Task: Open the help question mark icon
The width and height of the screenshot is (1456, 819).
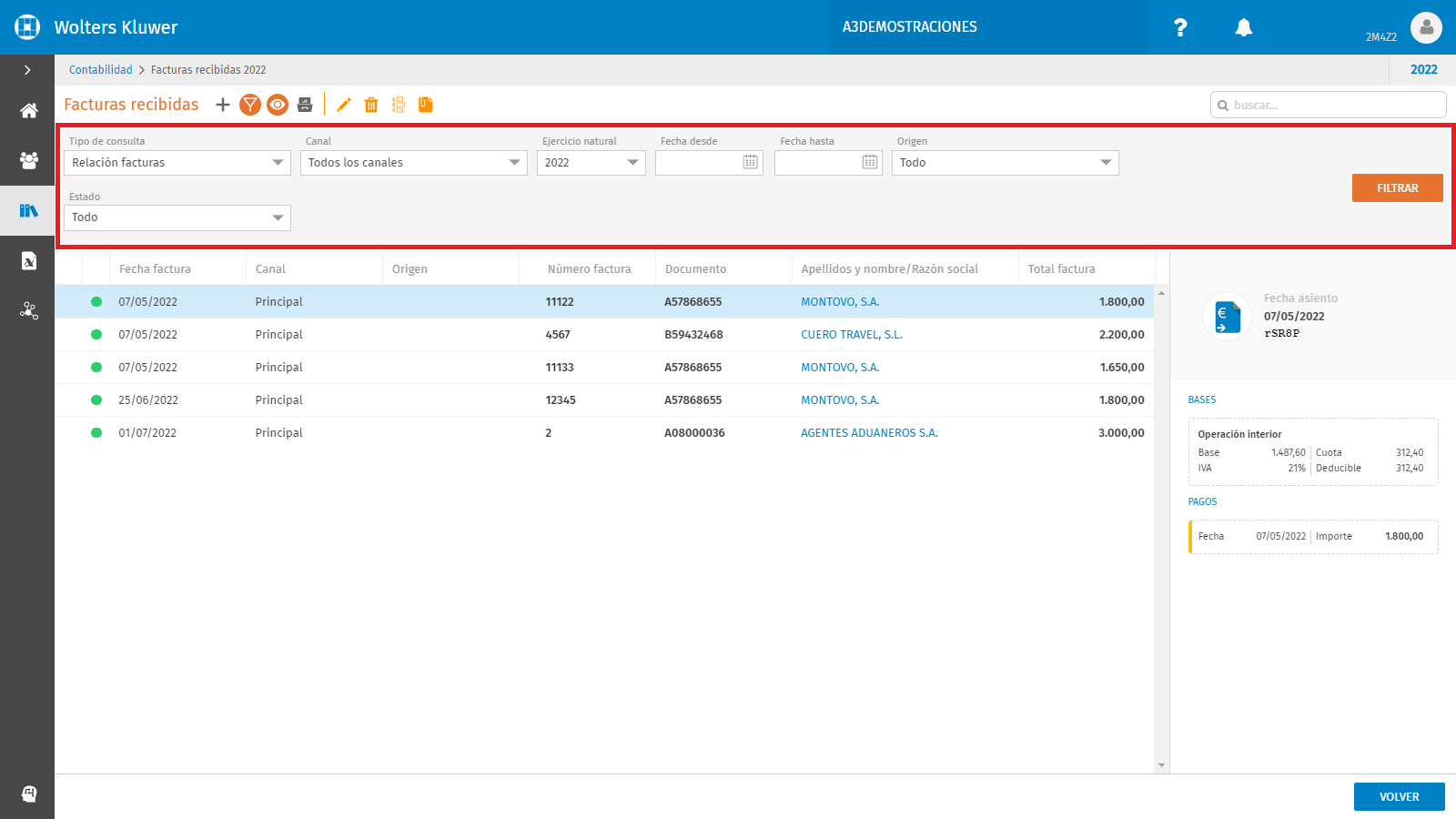Action: click(x=1180, y=27)
